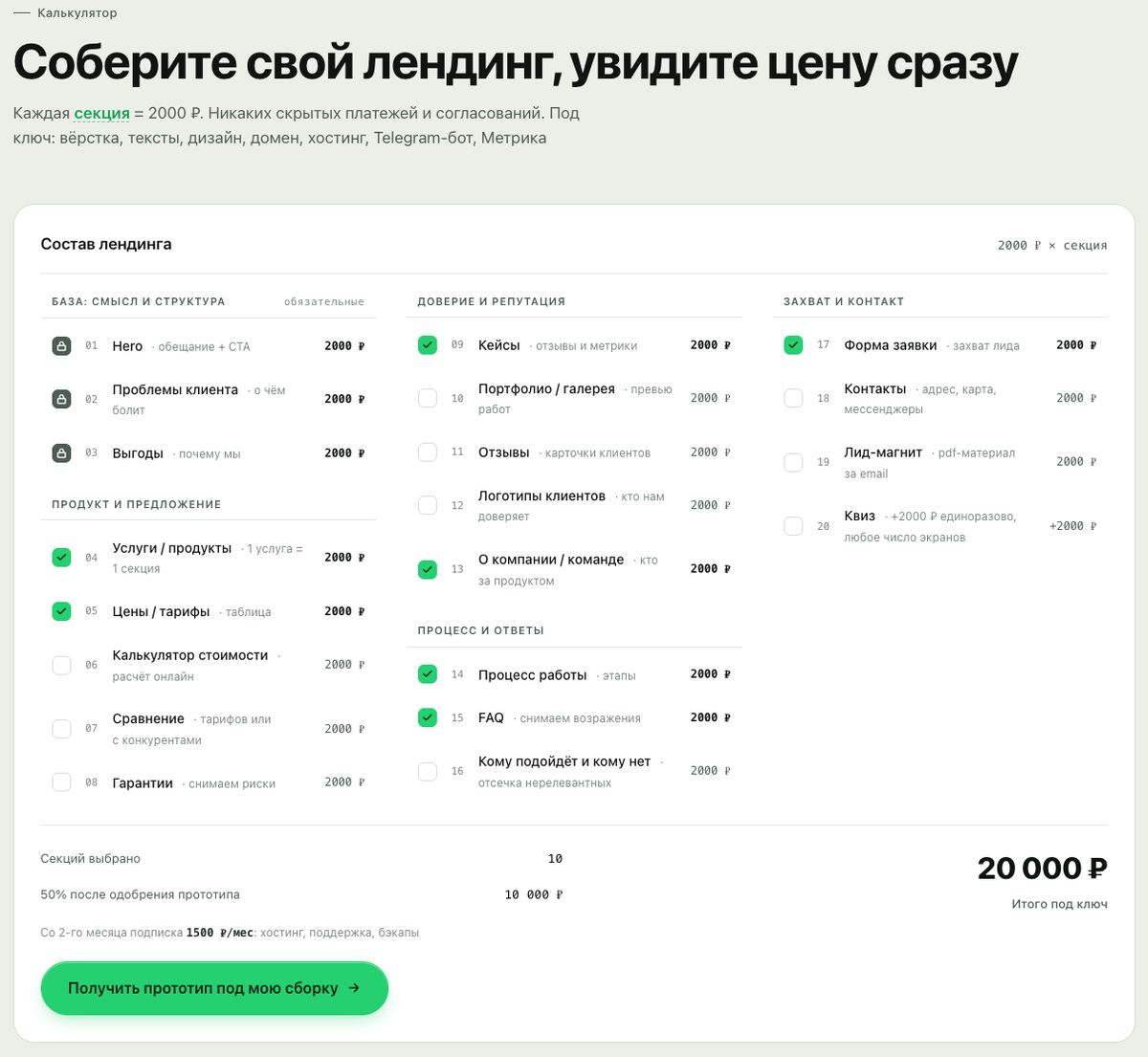The image size is (1148, 1057).
Task: Deselect the О компании / команде checkbox
Action: tap(428, 569)
